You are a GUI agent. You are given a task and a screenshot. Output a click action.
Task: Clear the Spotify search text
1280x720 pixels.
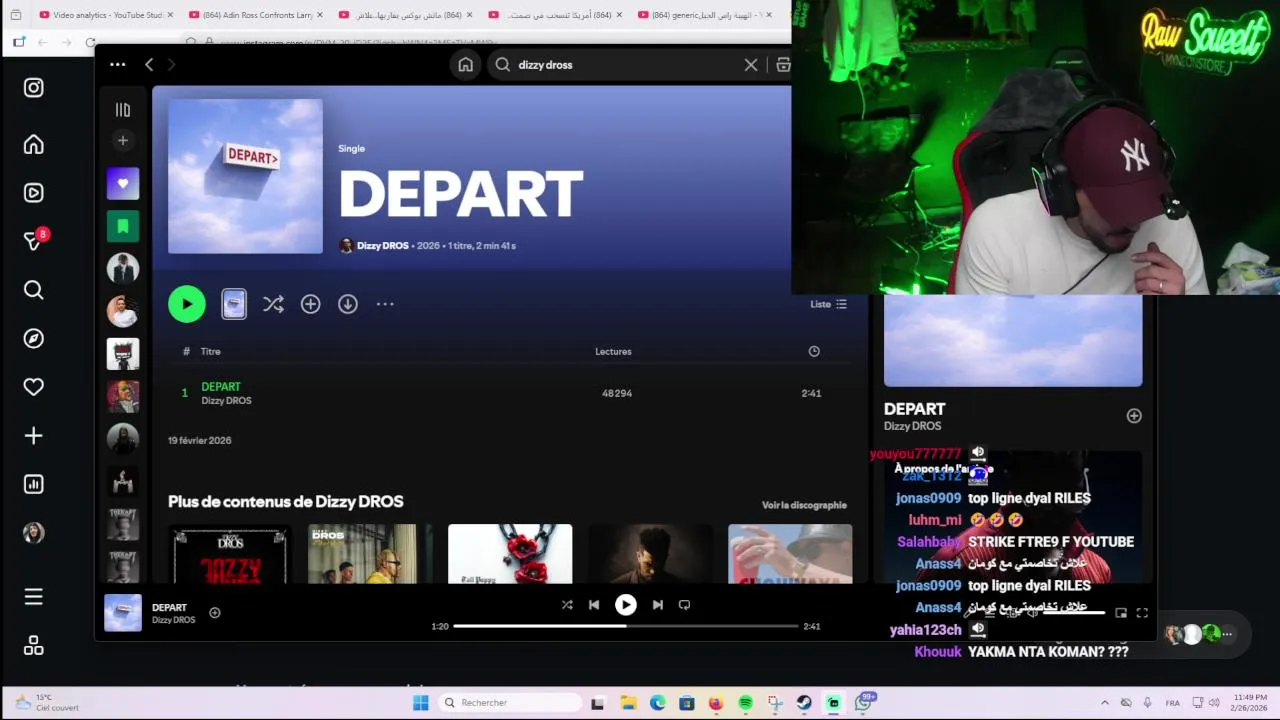751,64
